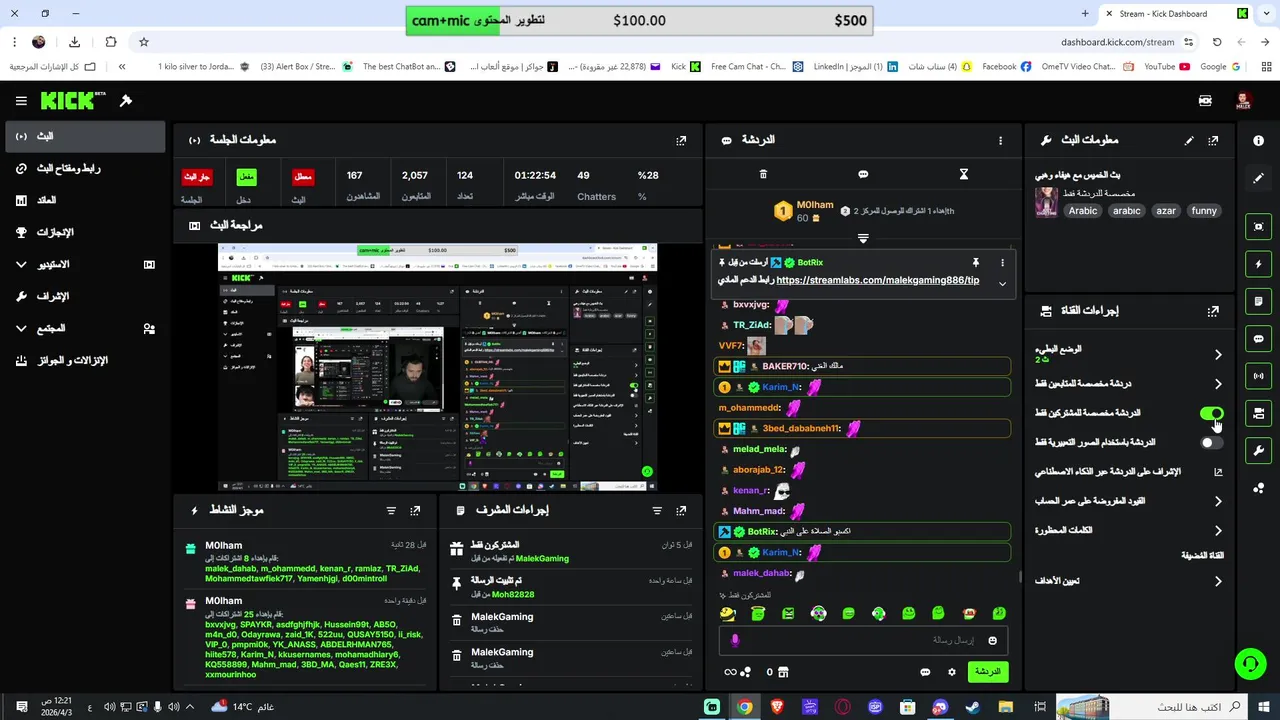Open the hamburger menu beside the Kick logo
The image size is (1280, 720).
point(21,101)
